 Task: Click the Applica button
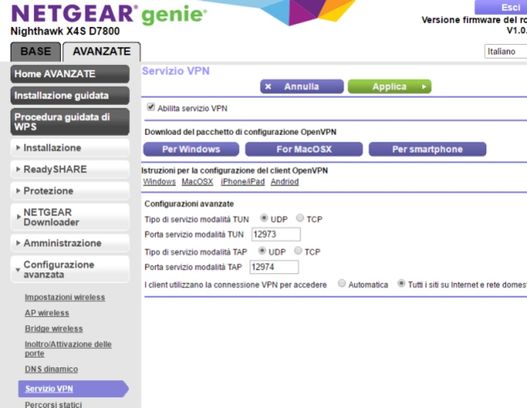[390, 87]
